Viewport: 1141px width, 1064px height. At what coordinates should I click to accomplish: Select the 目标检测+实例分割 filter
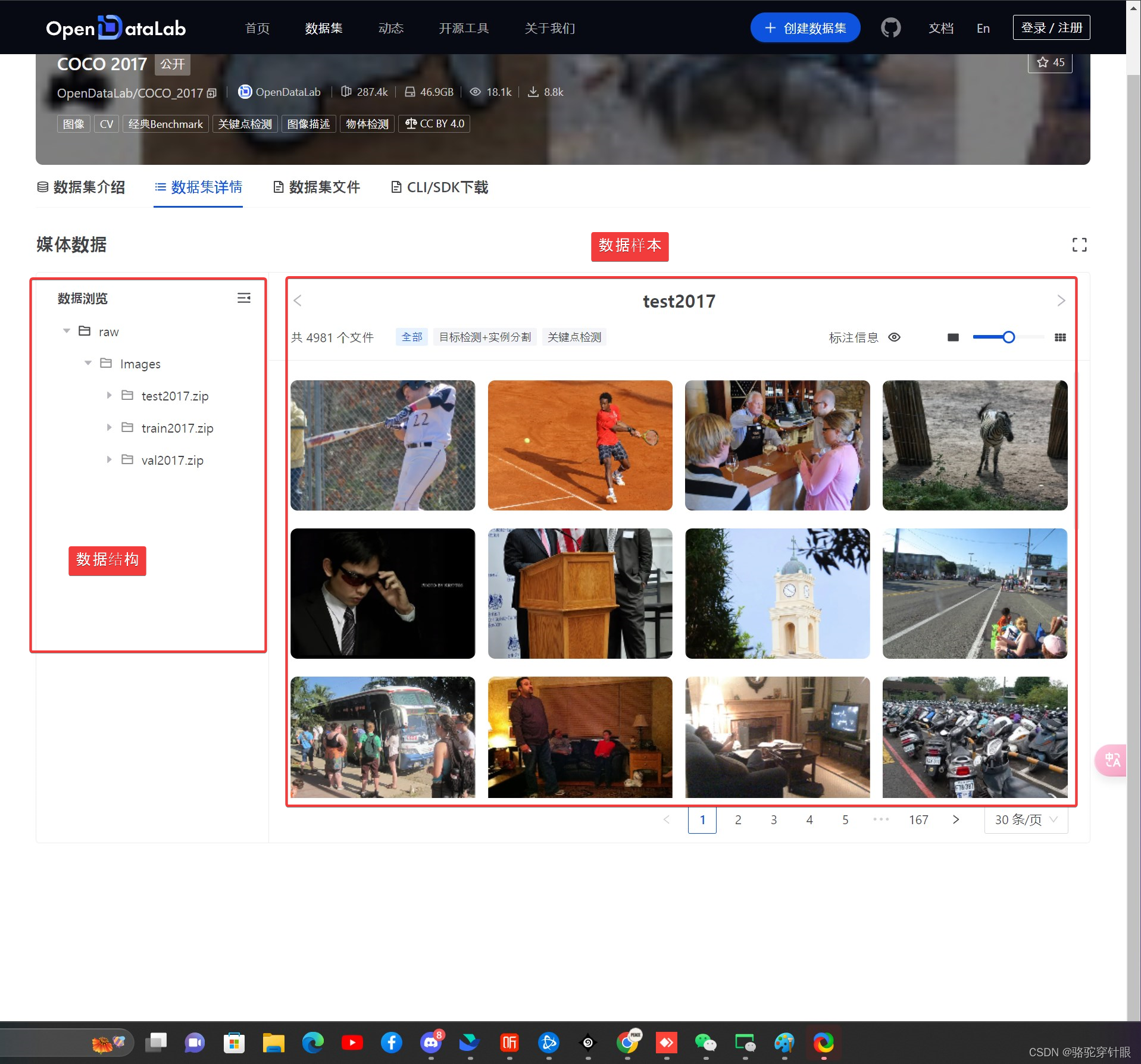[x=484, y=337]
